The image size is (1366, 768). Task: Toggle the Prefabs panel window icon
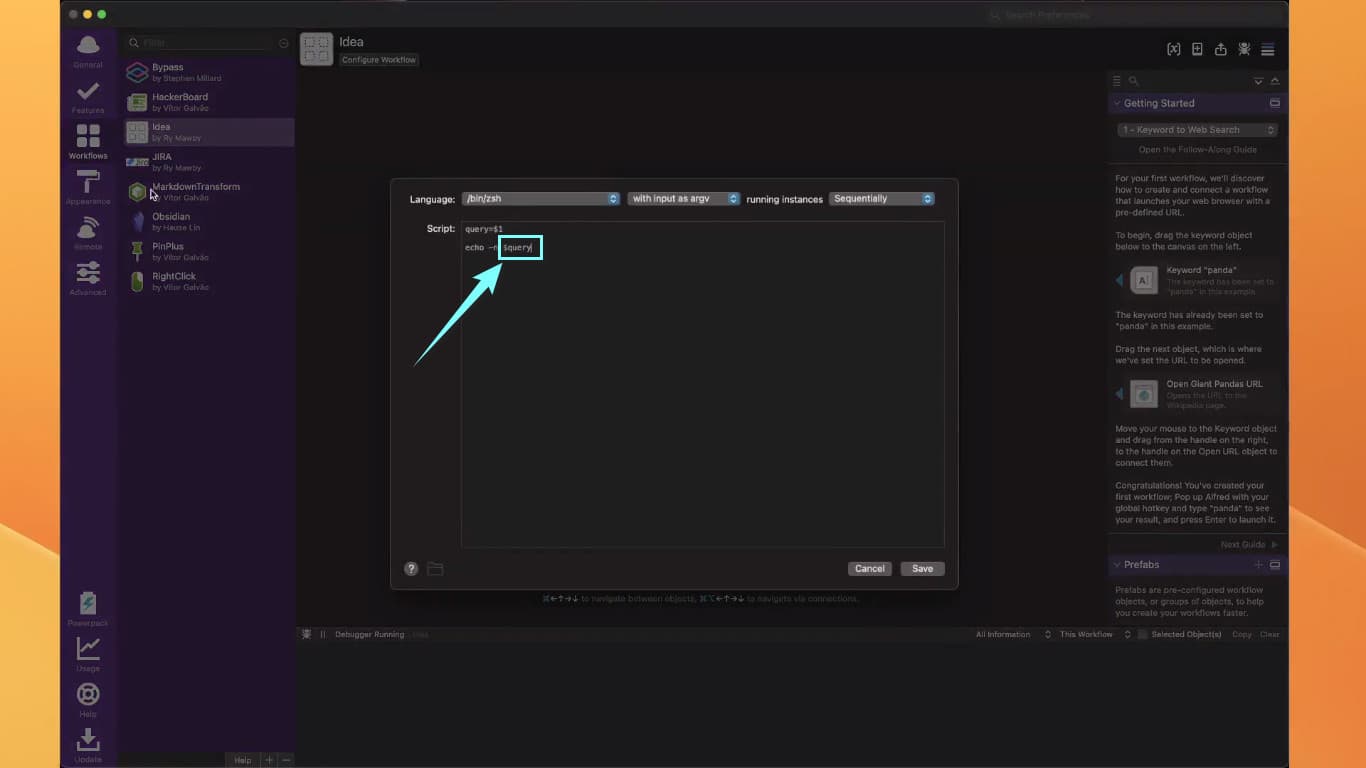coord(1275,565)
